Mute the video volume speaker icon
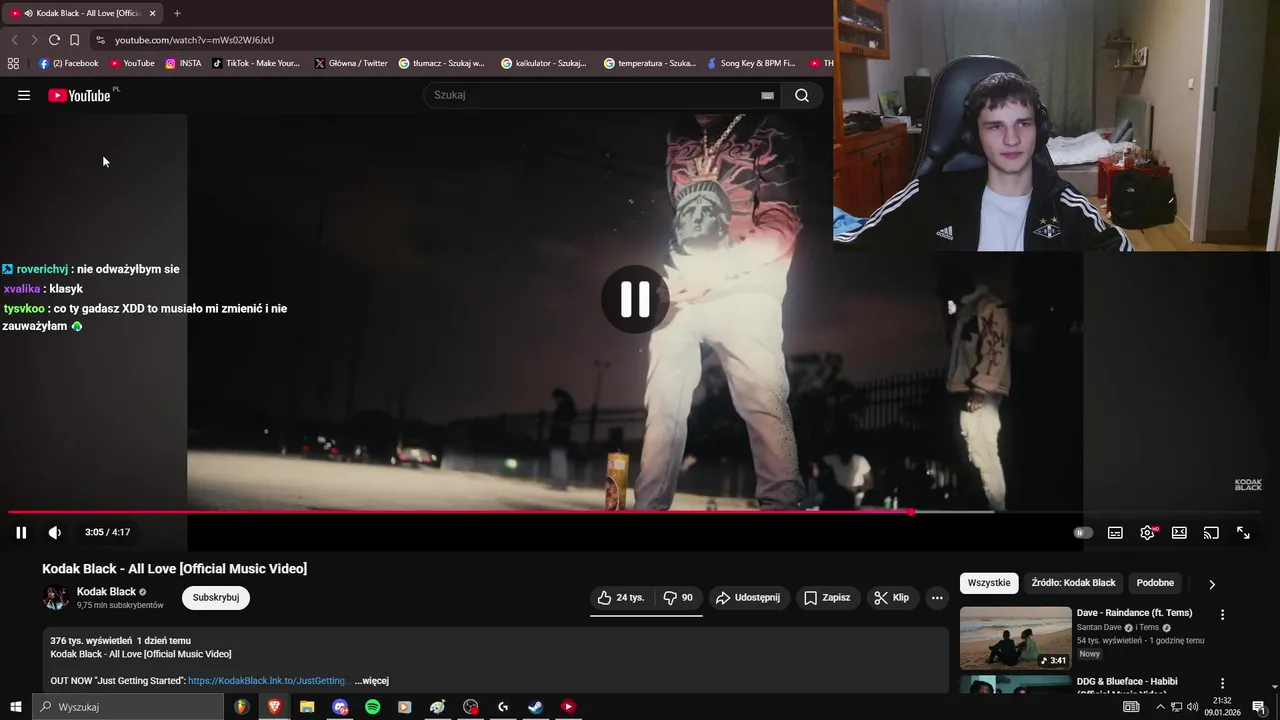The image size is (1280, 720). [x=54, y=532]
